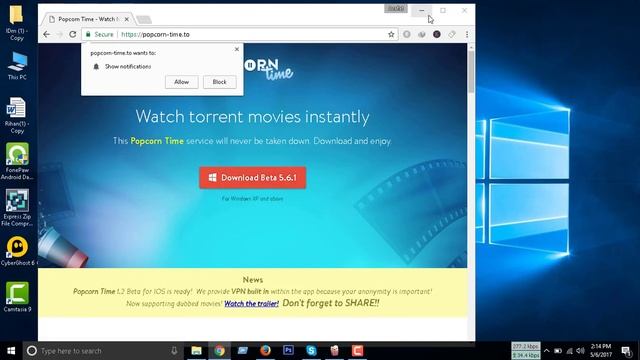Click Download Beta 5.6.1 button
The image size is (640, 360).
(253, 178)
